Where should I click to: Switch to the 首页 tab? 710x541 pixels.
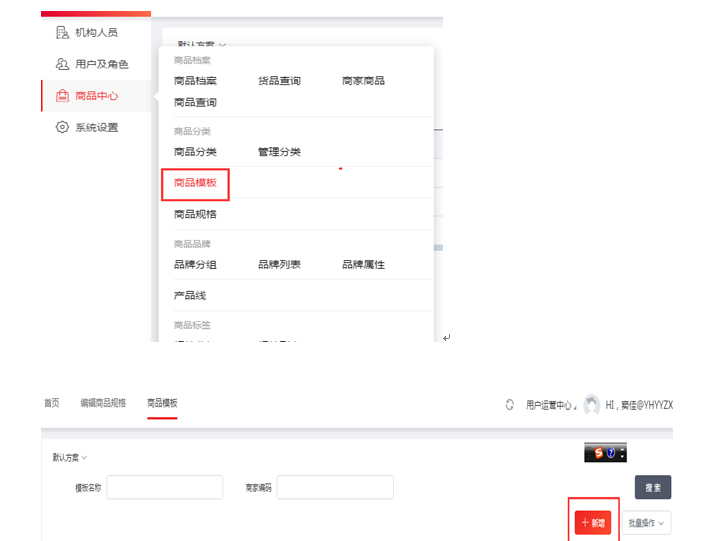(x=52, y=403)
